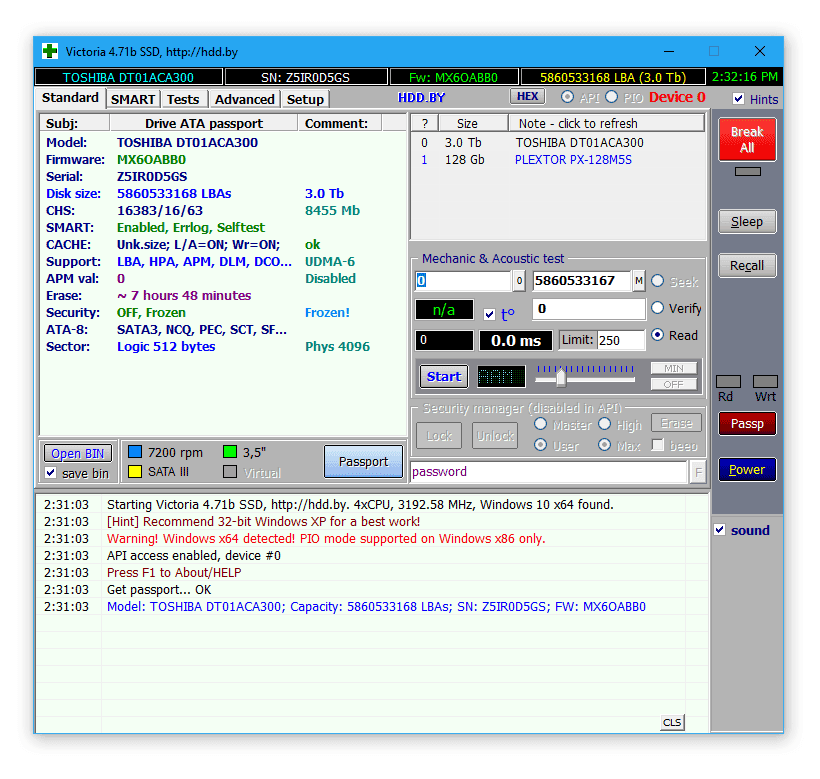This screenshot has width=820, height=779.
Task: Click the Note - click to refresh header
Action: pos(606,123)
